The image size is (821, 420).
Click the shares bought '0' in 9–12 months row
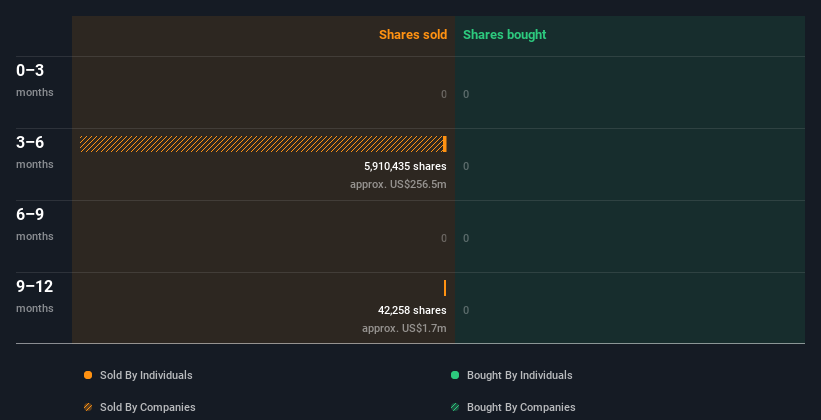tap(466, 311)
